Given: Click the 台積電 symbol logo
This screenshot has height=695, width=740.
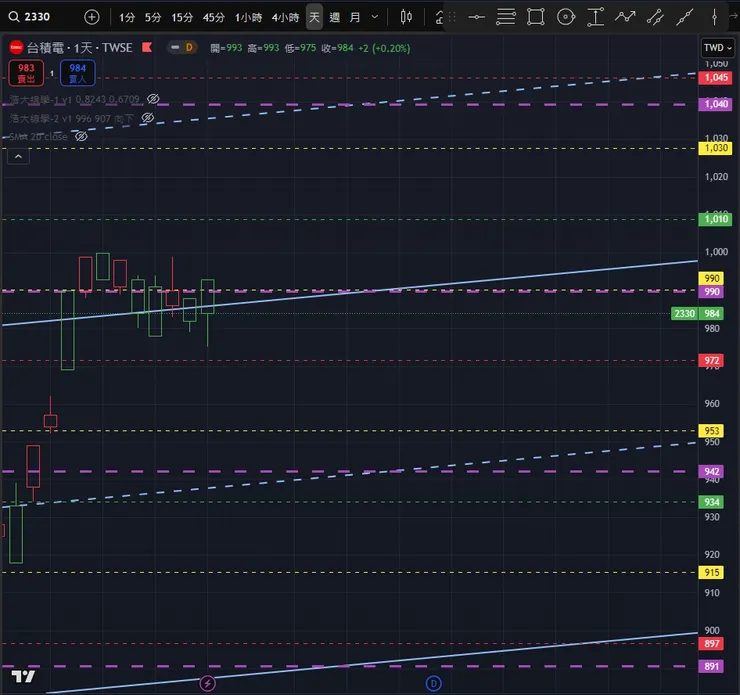Looking at the screenshot, I should pyautogui.click(x=17, y=47).
